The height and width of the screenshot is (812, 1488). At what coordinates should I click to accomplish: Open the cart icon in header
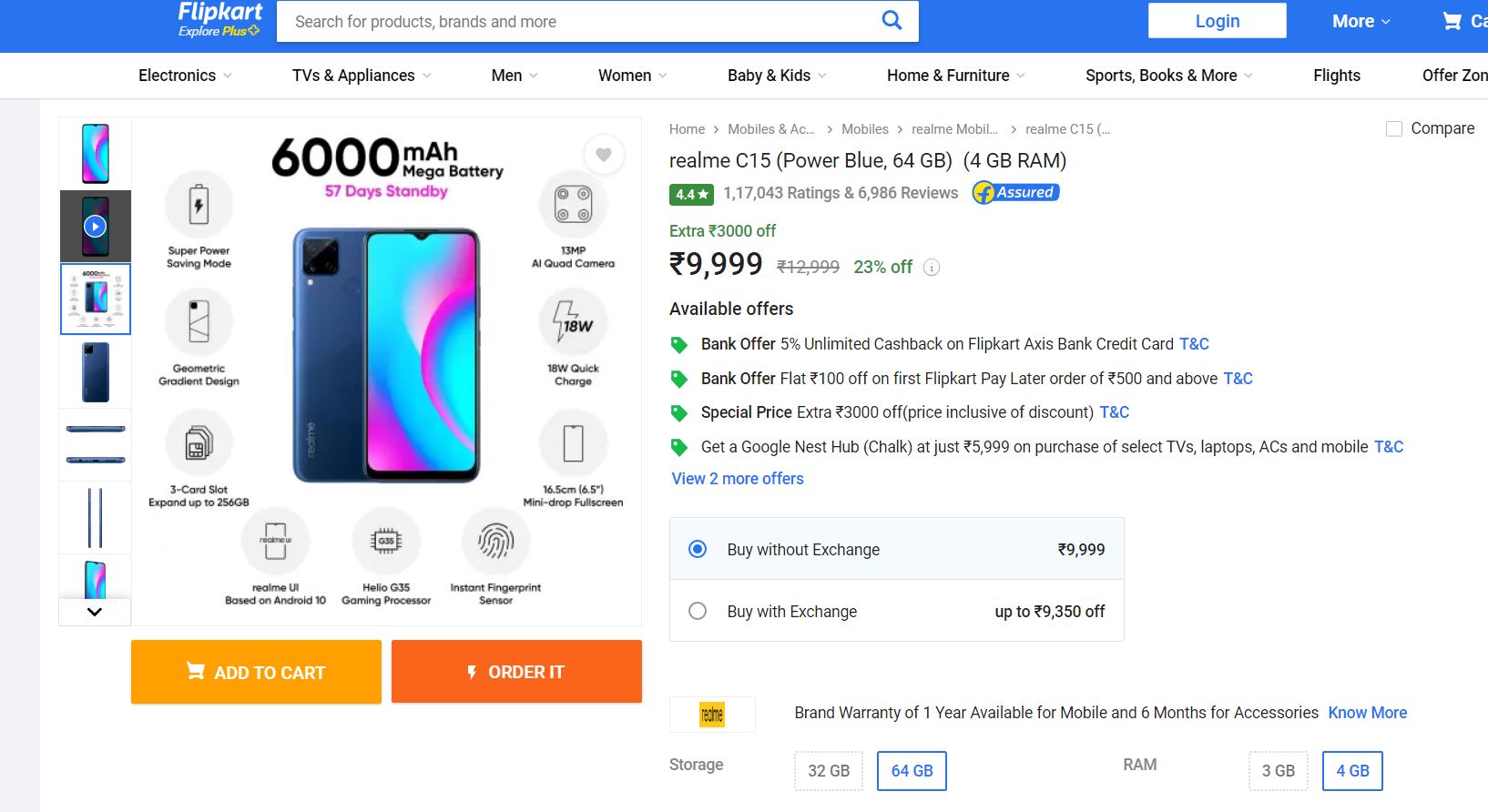click(1452, 21)
